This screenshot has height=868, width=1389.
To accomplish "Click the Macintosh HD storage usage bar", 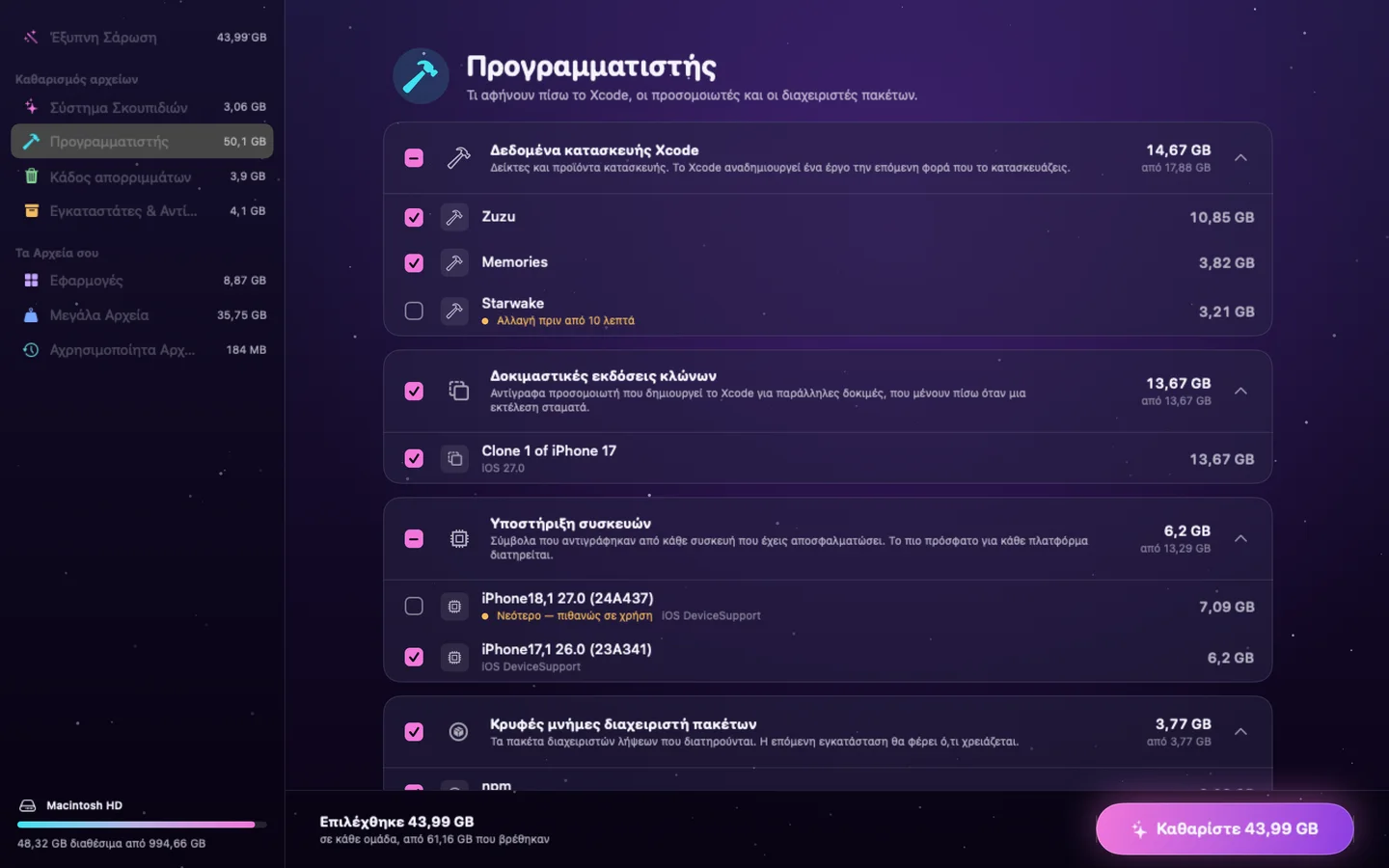I will [142, 825].
